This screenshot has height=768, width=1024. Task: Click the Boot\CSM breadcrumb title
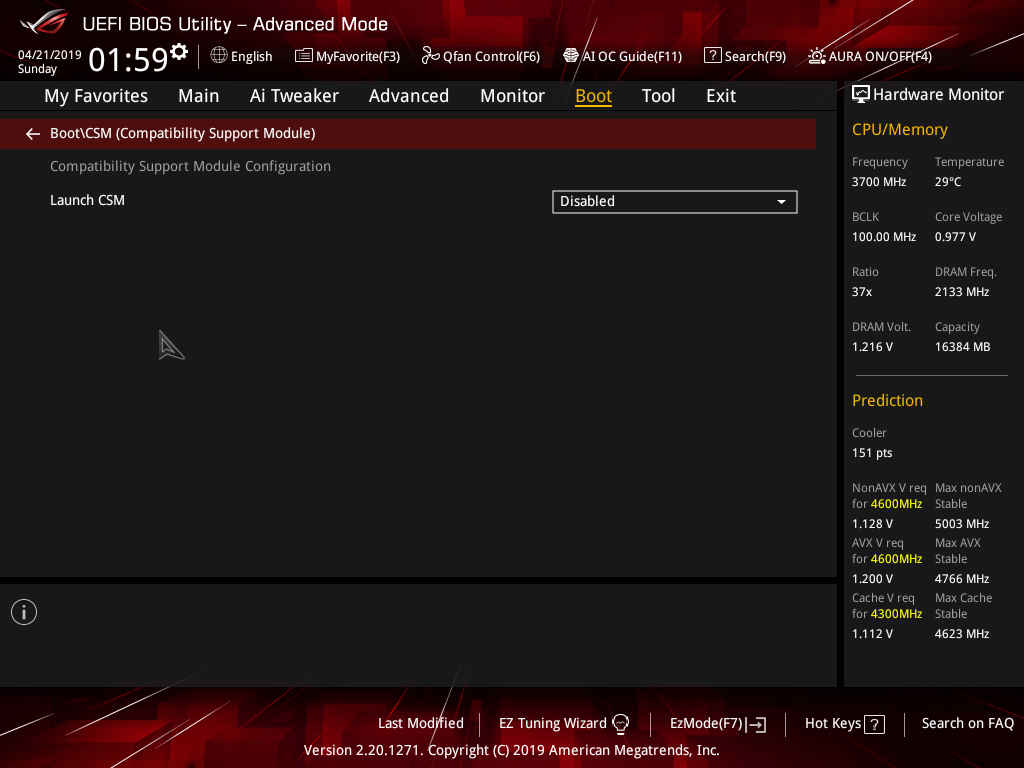click(x=182, y=133)
